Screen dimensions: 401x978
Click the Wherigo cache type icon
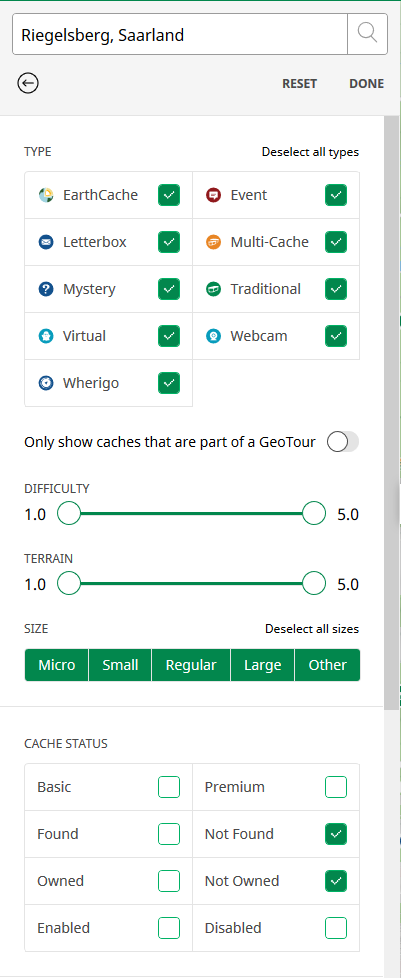coord(46,383)
